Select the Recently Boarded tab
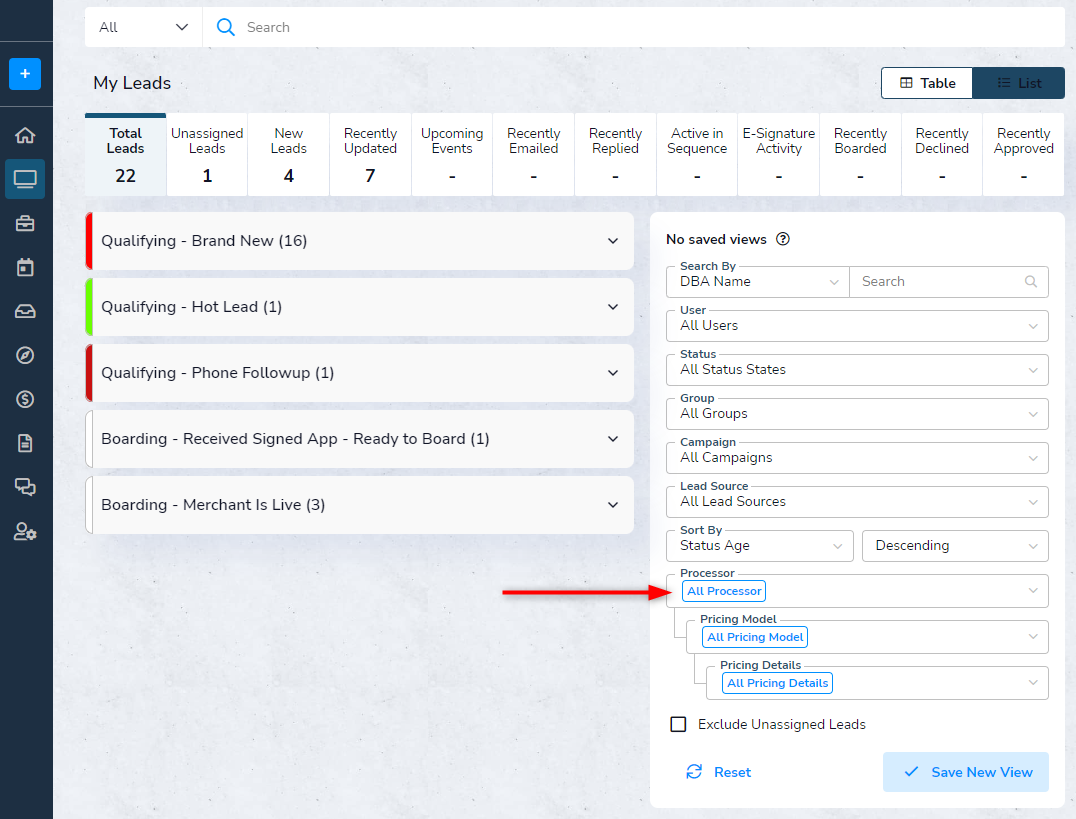 coord(861,155)
